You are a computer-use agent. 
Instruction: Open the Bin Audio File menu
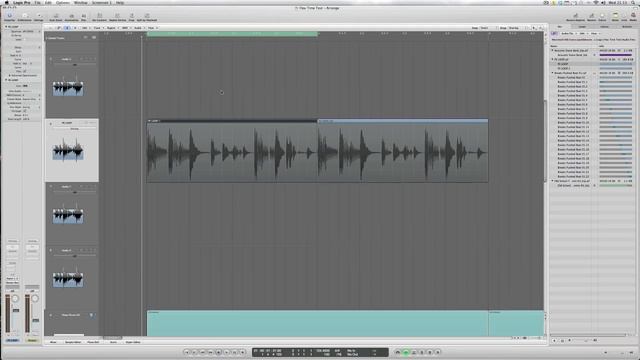click(568, 33)
